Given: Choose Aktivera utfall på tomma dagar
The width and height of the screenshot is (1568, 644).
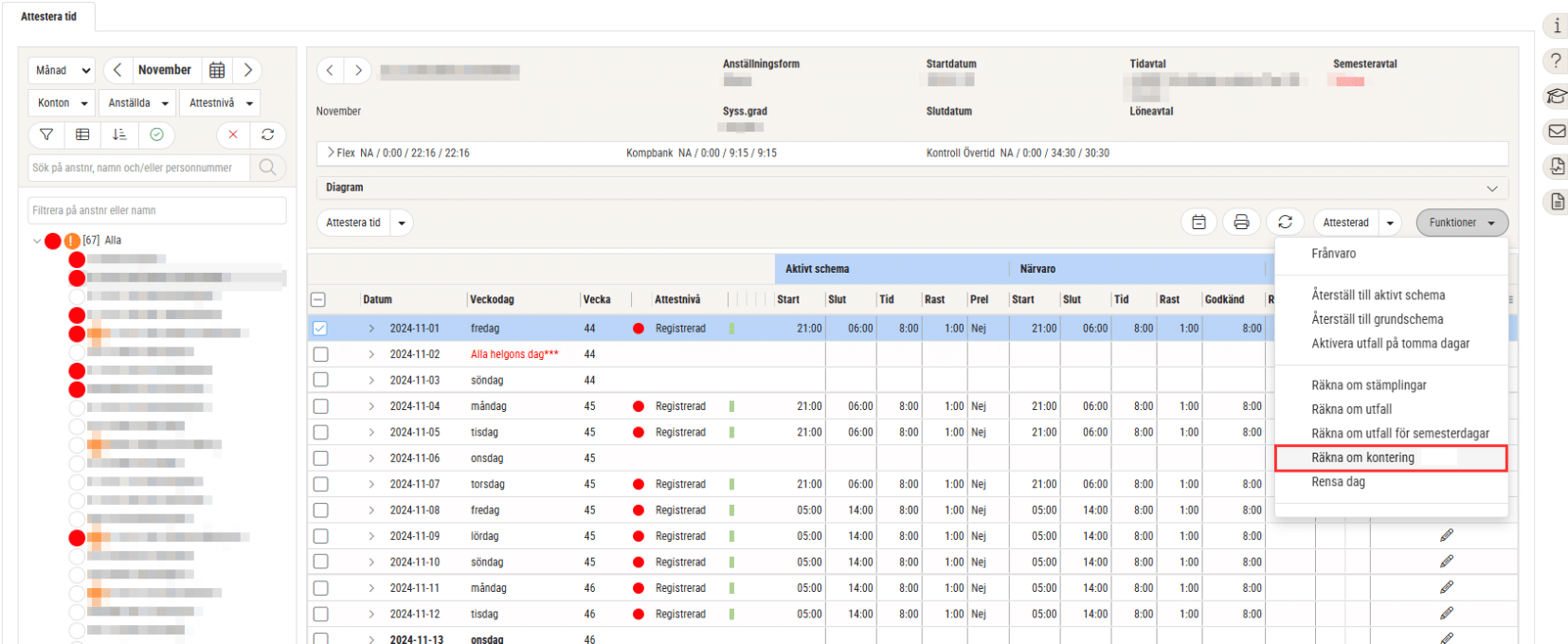Looking at the screenshot, I should pos(1391,344).
